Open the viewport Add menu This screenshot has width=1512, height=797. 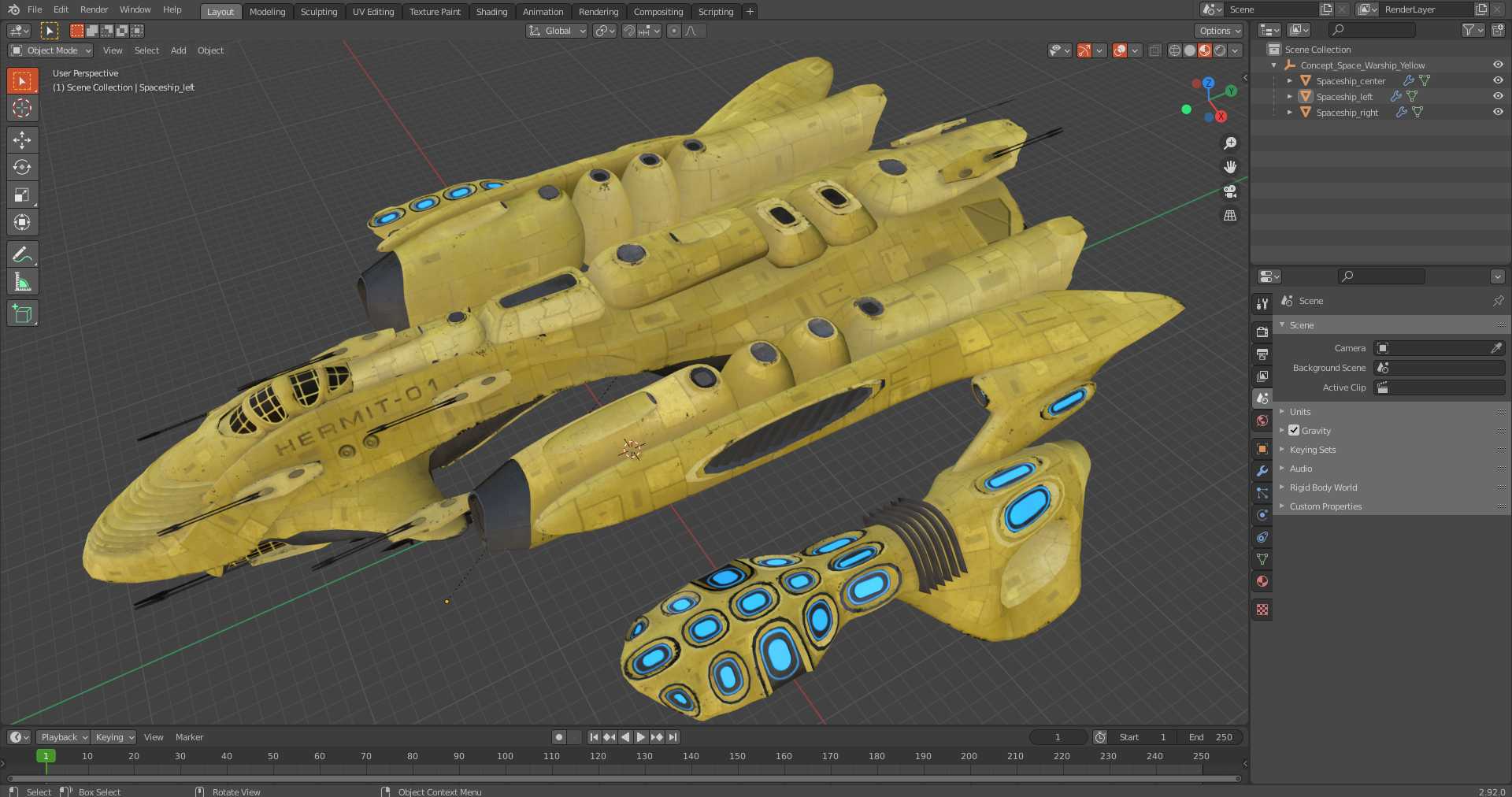(x=179, y=50)
